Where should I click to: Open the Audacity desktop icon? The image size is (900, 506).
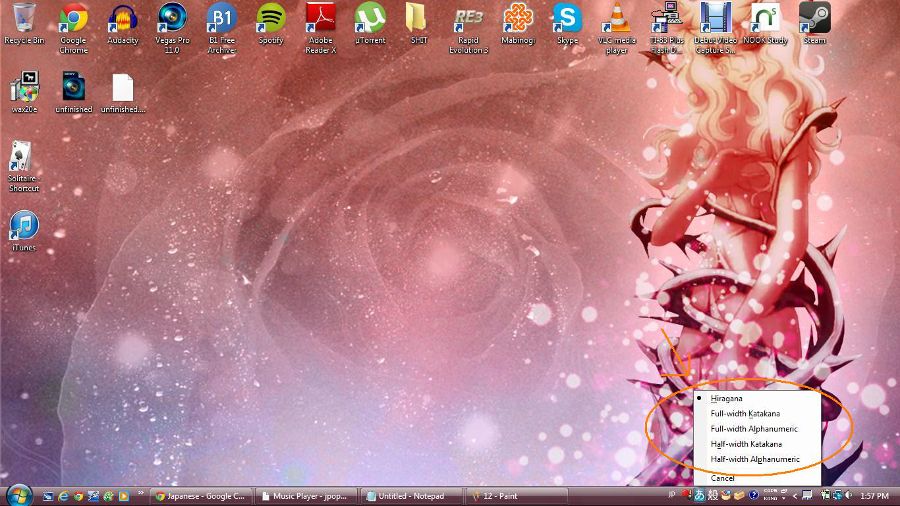pos(122,20)
